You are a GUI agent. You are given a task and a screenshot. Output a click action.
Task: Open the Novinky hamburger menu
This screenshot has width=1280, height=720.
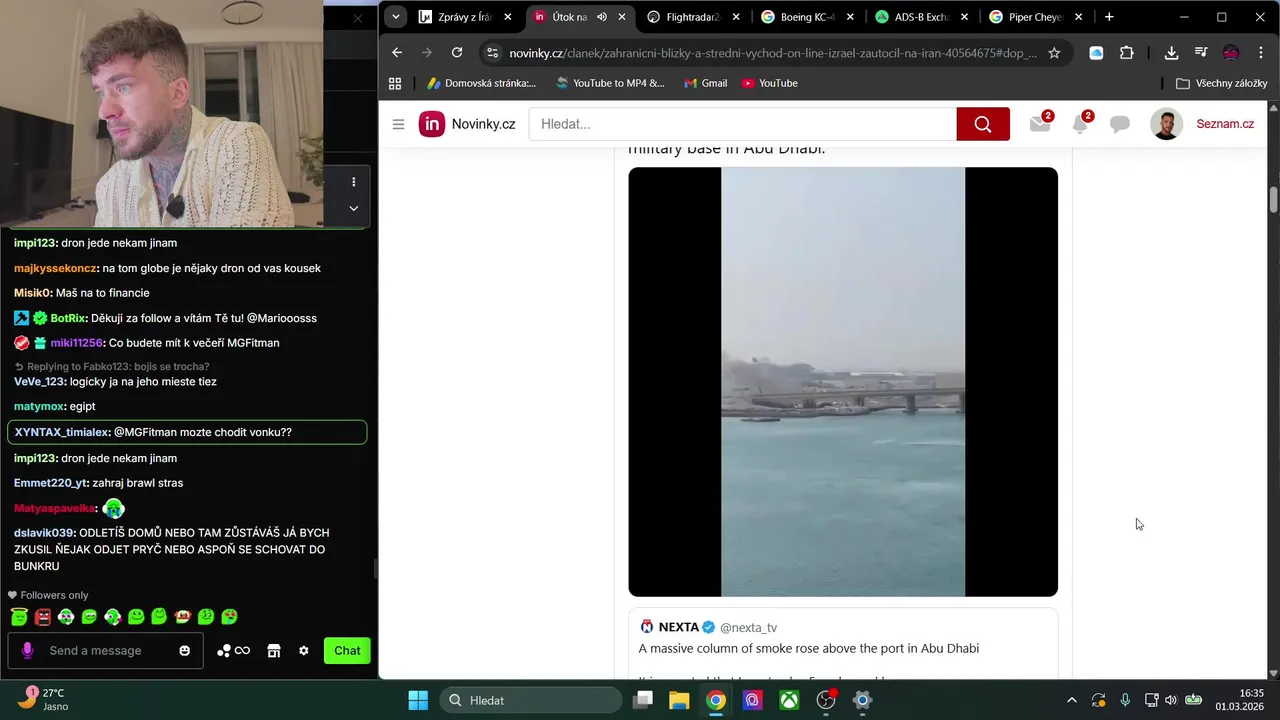(398, 124)
